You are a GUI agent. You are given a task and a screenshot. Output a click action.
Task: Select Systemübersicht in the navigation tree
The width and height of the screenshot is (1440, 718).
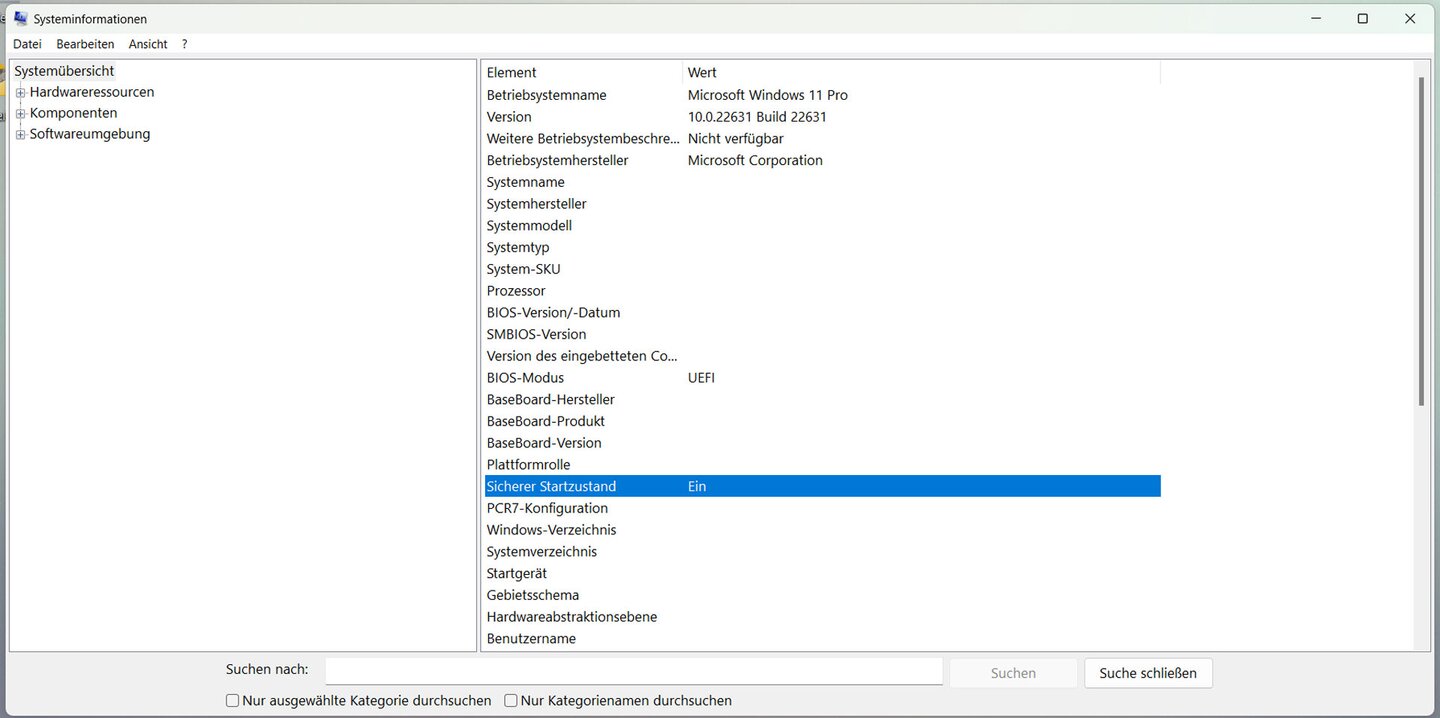[64, 70]
